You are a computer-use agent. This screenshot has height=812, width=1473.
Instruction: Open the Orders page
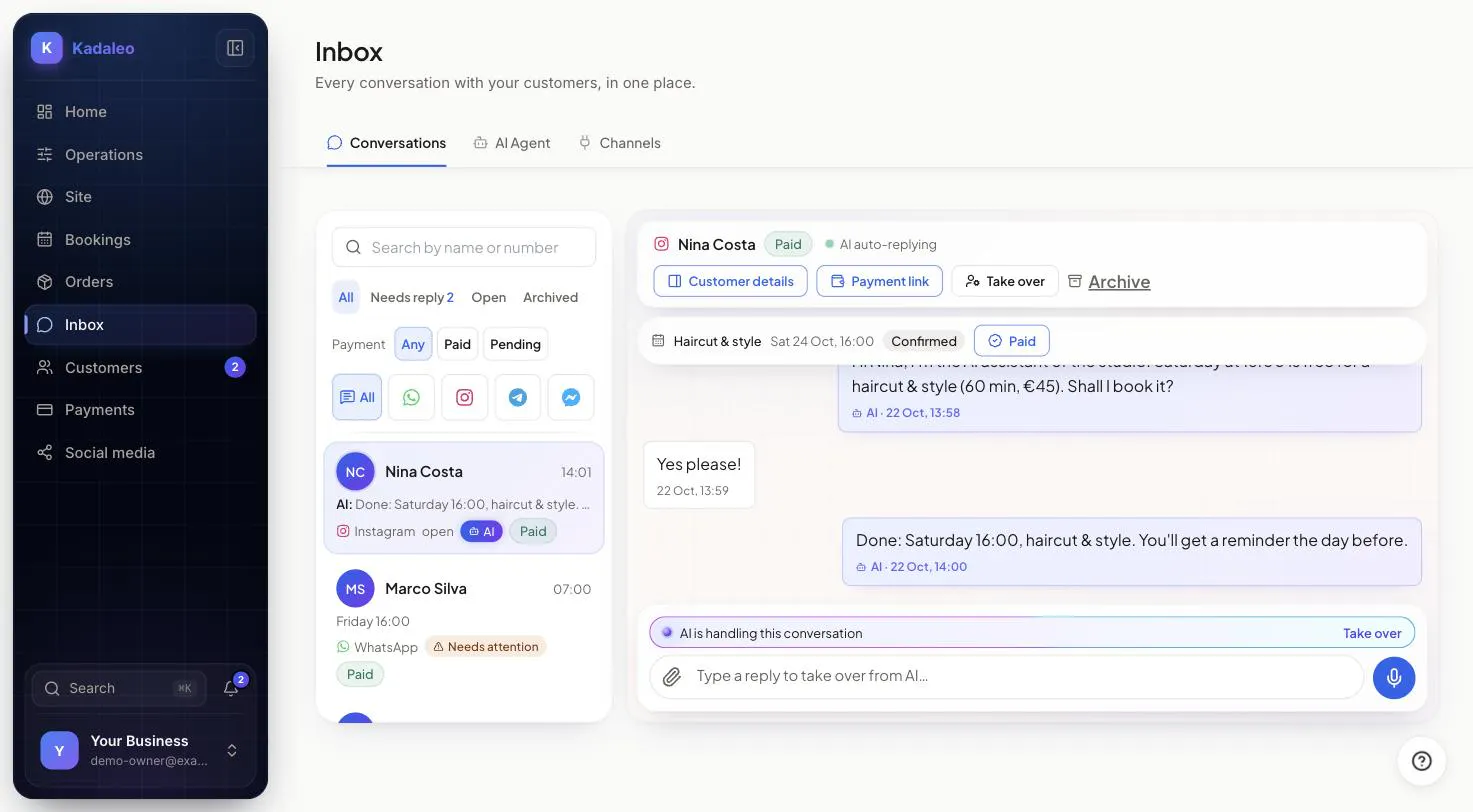(140, 282)
